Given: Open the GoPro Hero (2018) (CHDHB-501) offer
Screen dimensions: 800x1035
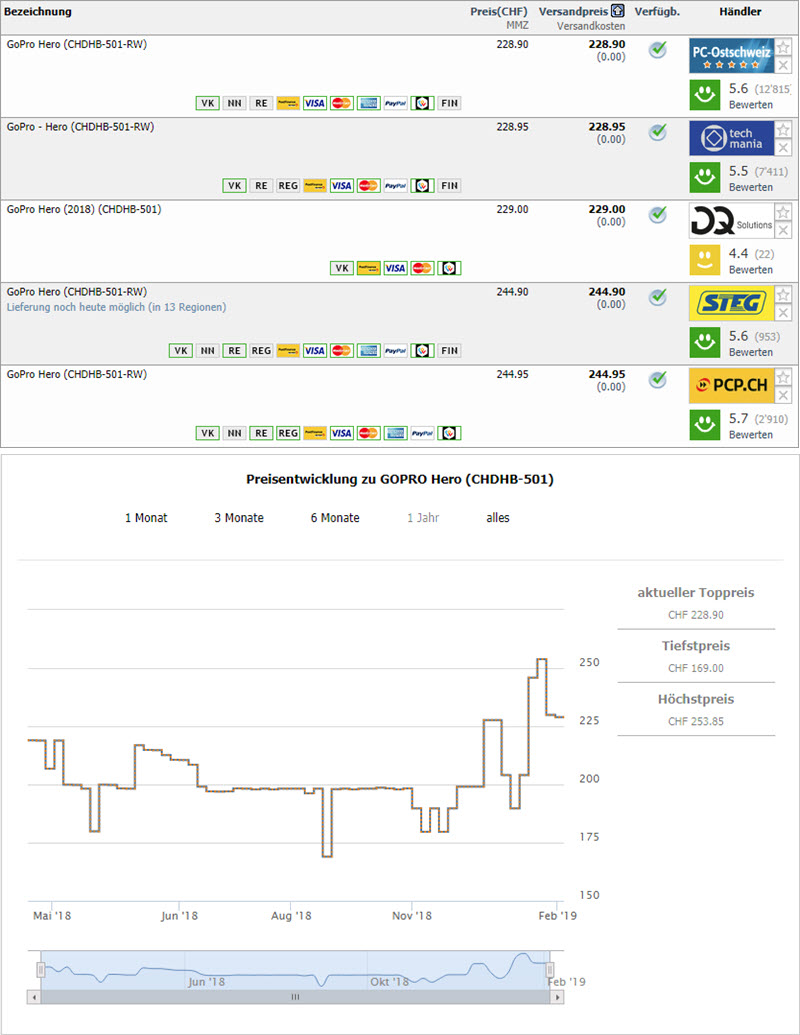Looking at the screenshot, I should [84, 209].
